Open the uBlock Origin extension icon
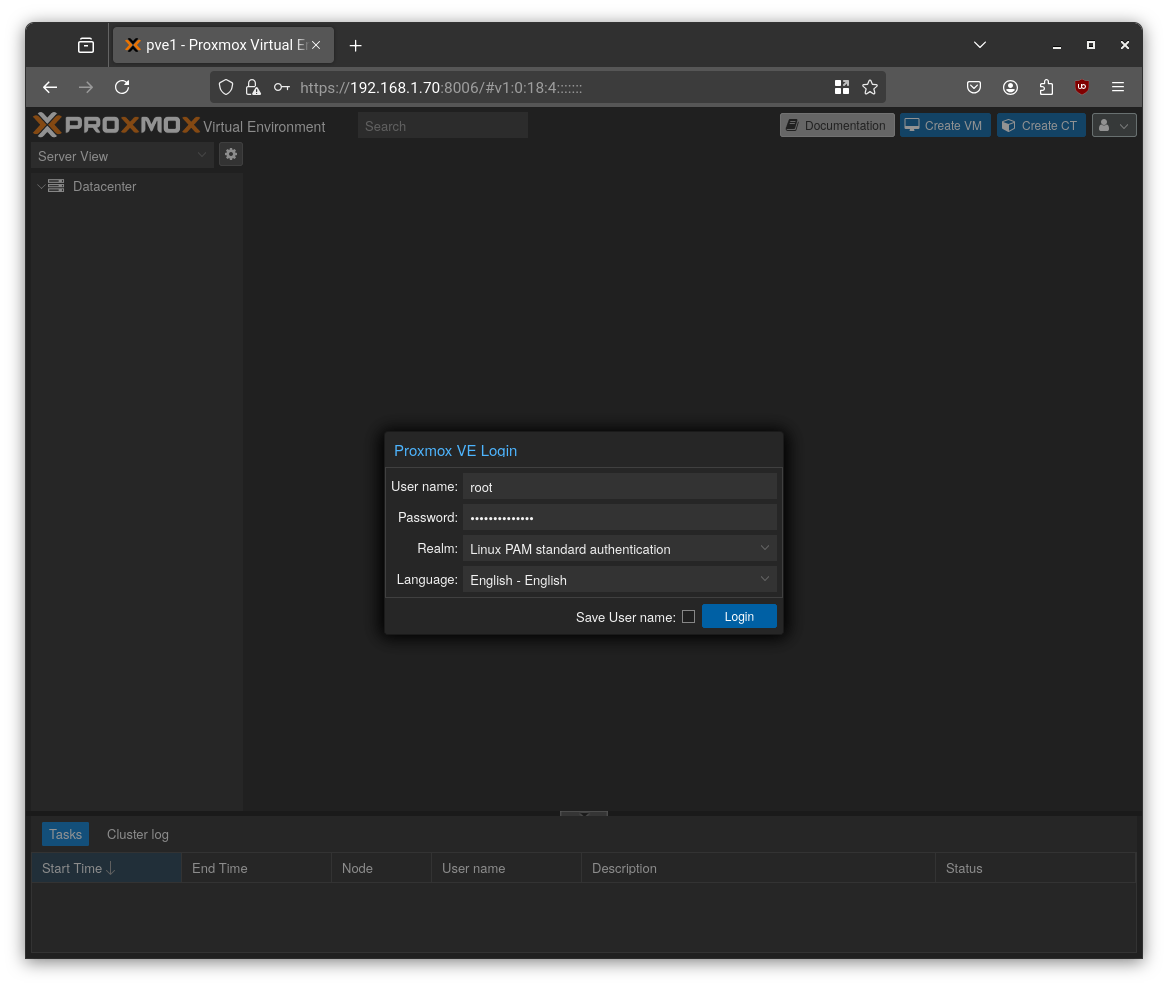The height and width of the screenshot is (987, 1168). click(x=1081, y=87)
